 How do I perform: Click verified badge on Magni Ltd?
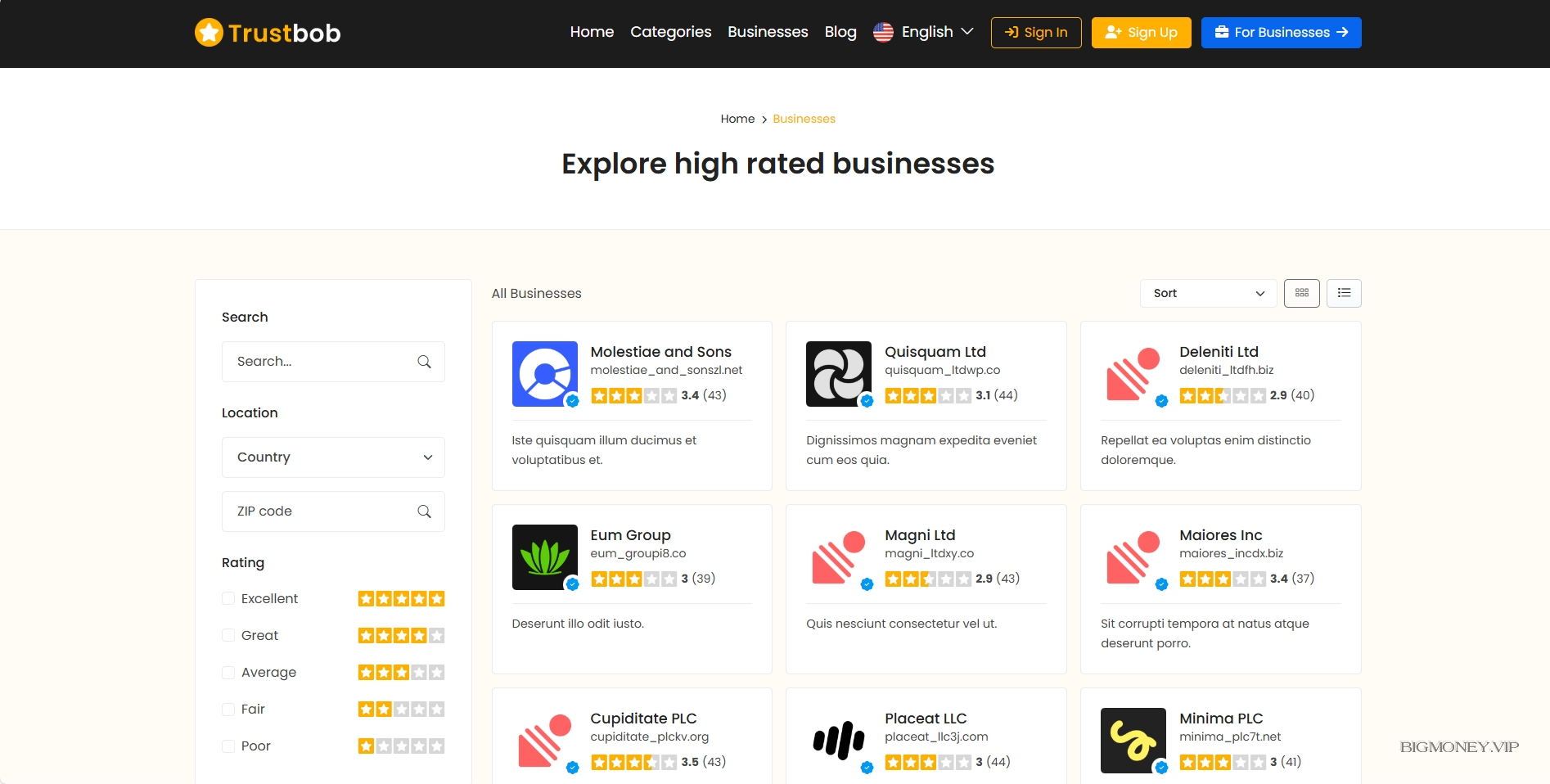pos(867,584)
